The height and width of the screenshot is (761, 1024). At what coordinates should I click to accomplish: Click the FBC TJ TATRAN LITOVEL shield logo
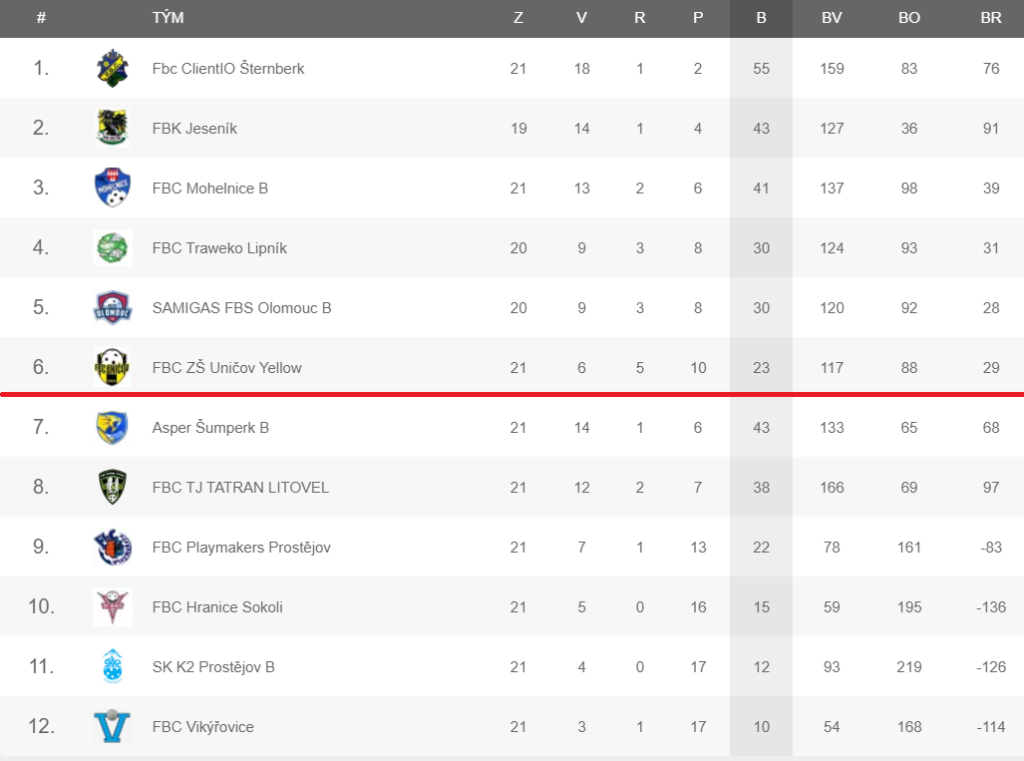pyautogui.click(x=112, y=487)
